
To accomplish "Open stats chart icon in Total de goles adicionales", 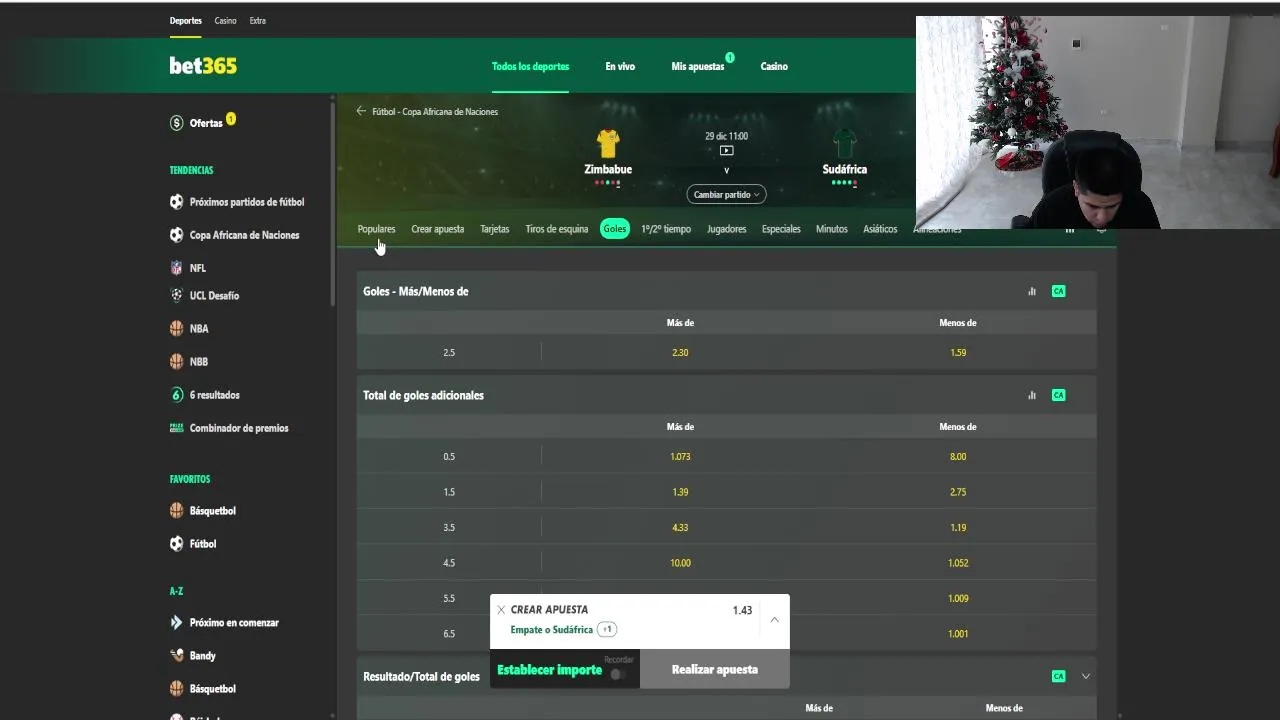I will tap(1032, 395).
